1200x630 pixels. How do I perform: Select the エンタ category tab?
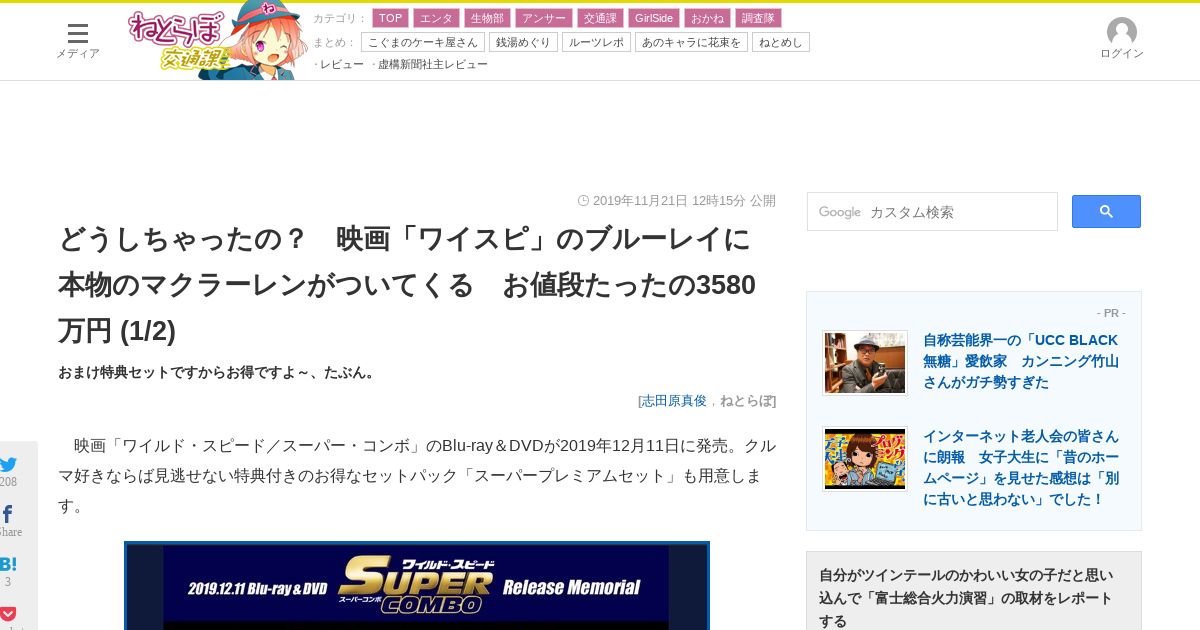(x=436, y=18)
